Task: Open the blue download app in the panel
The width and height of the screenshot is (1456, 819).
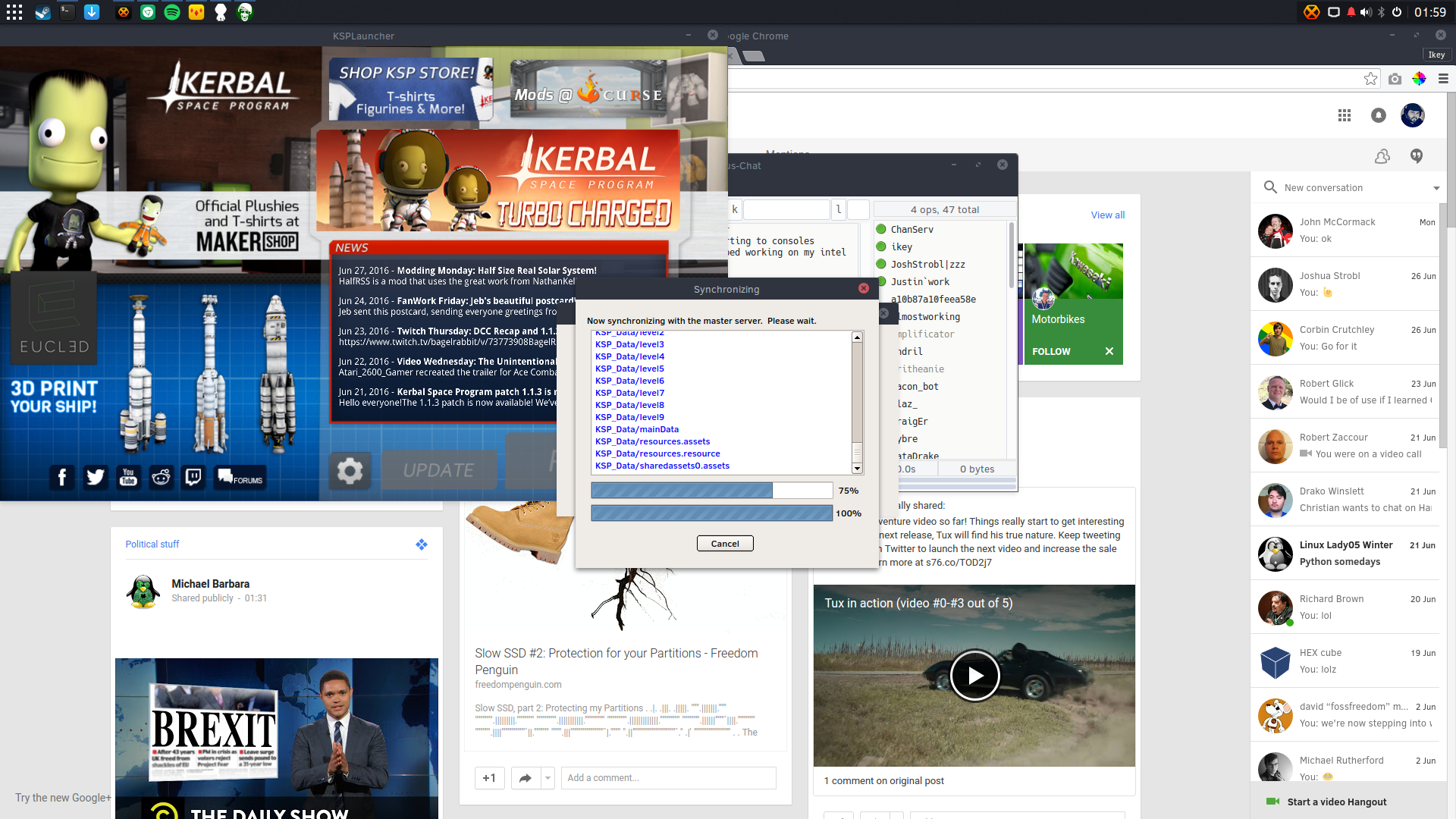Action: click(92, 12)
